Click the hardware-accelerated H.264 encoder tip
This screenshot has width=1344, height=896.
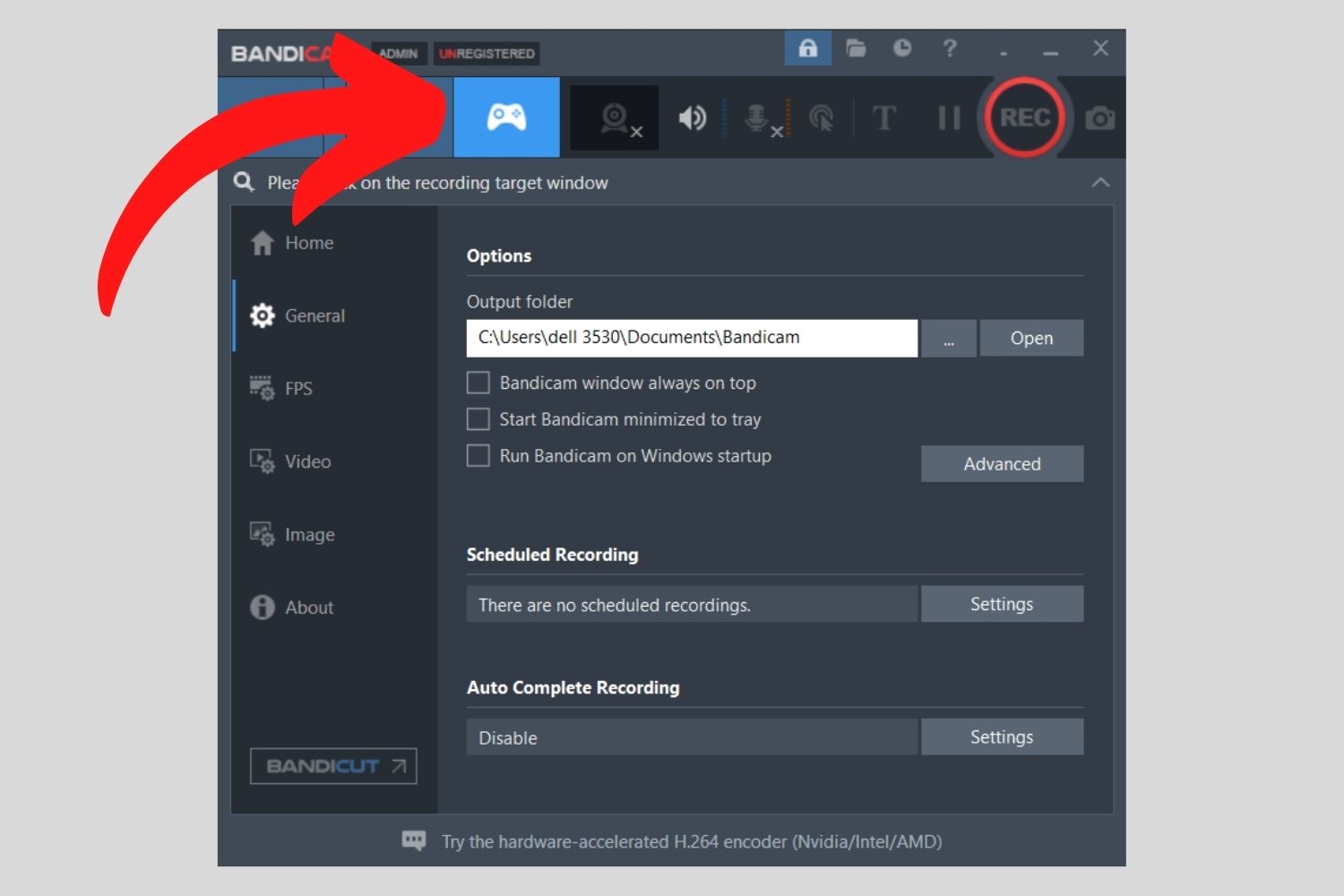pos(692,841)
